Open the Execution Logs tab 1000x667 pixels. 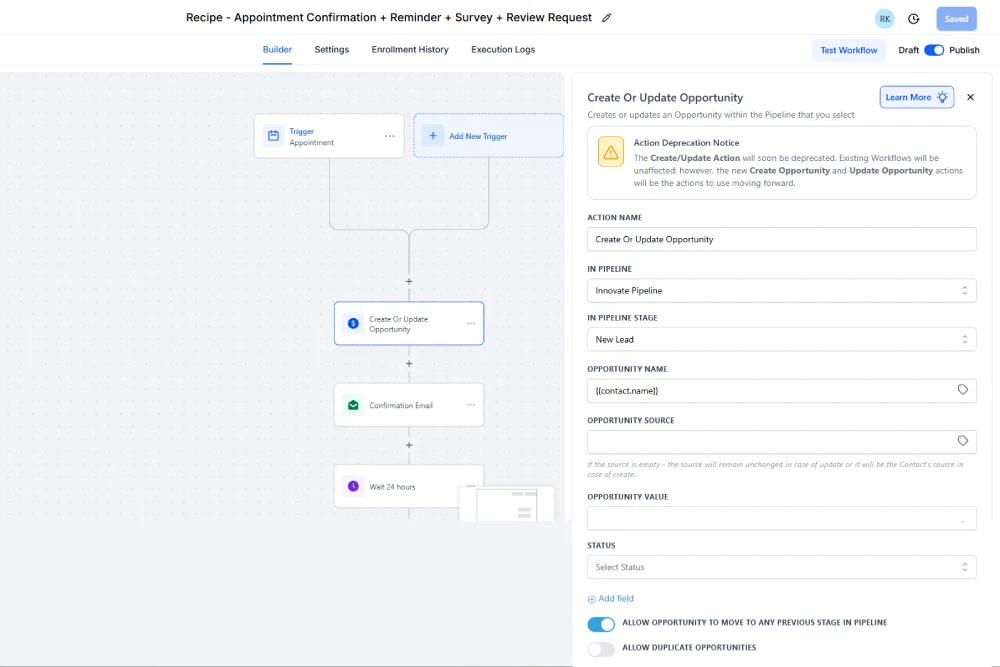click(x=503, y=50)
